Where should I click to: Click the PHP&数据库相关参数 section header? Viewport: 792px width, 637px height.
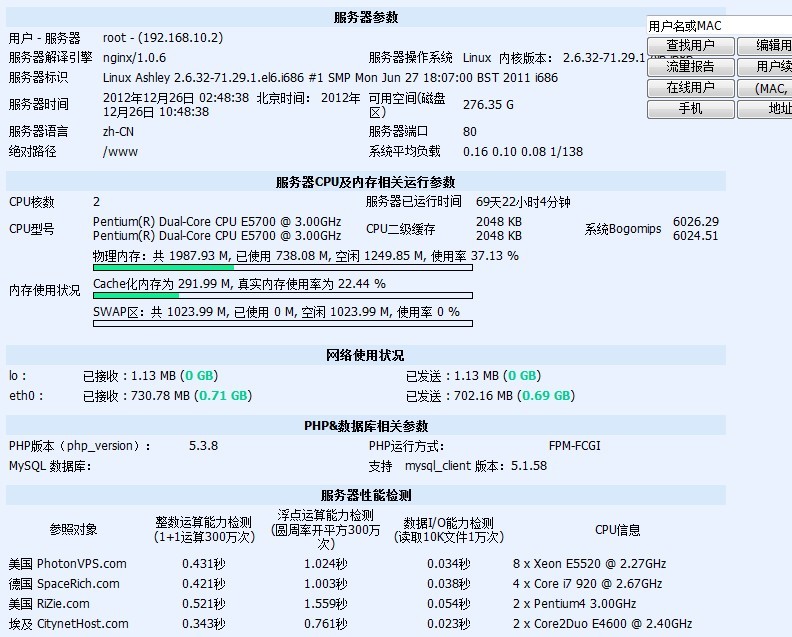pos(365,425)
